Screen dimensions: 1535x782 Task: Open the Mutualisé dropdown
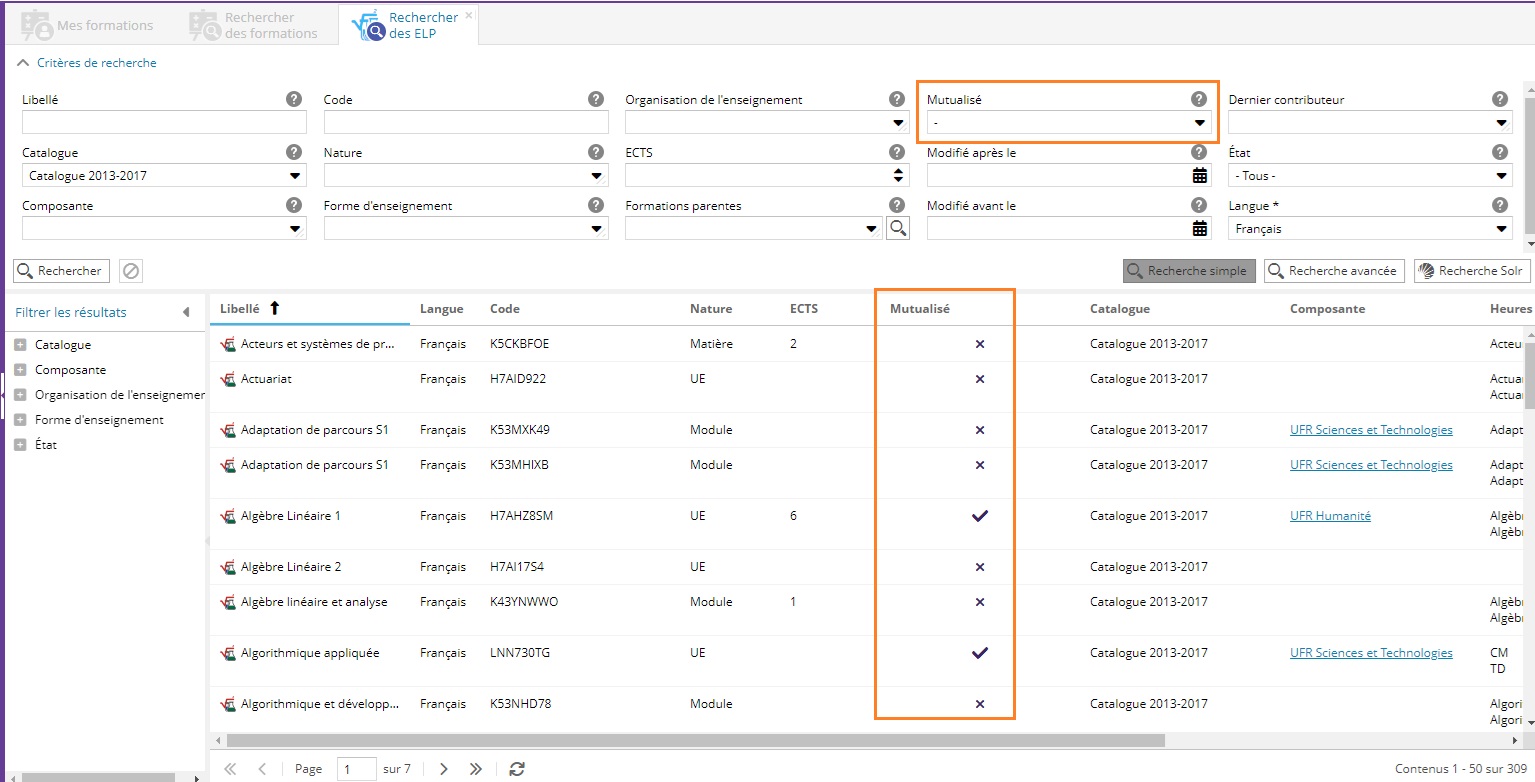(1200, 122)
